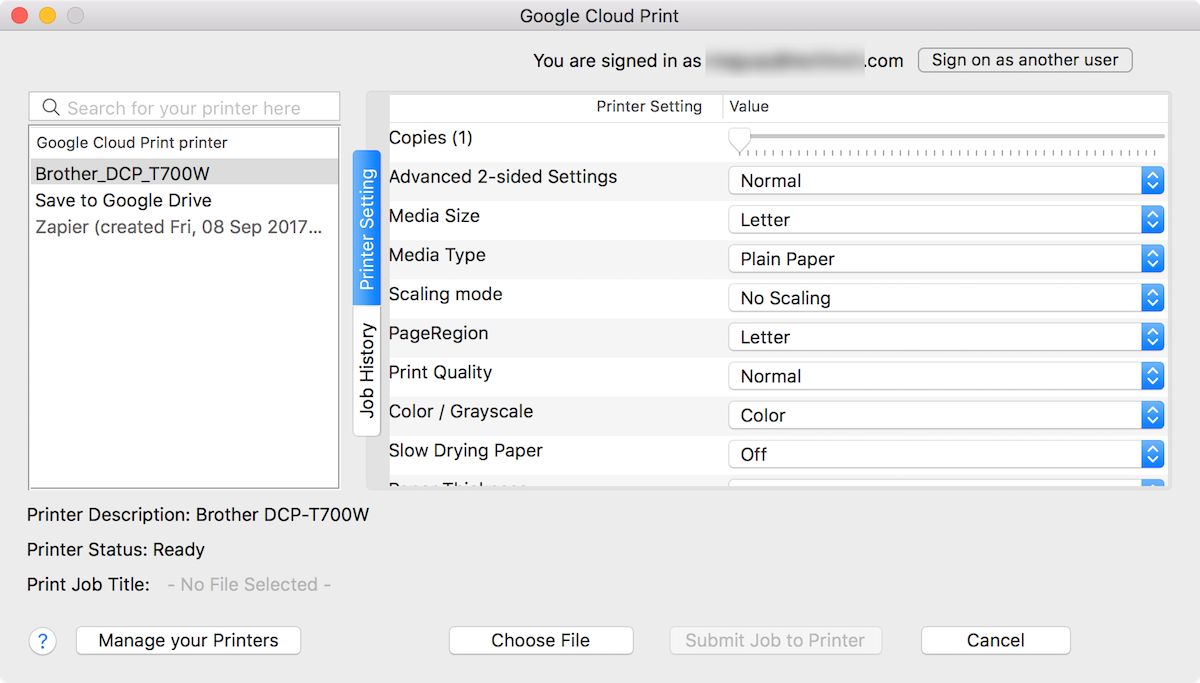Viewport: 1200px width, 683px height.
Task: Open the PageRegion dropdown
Action: point(945,337)
